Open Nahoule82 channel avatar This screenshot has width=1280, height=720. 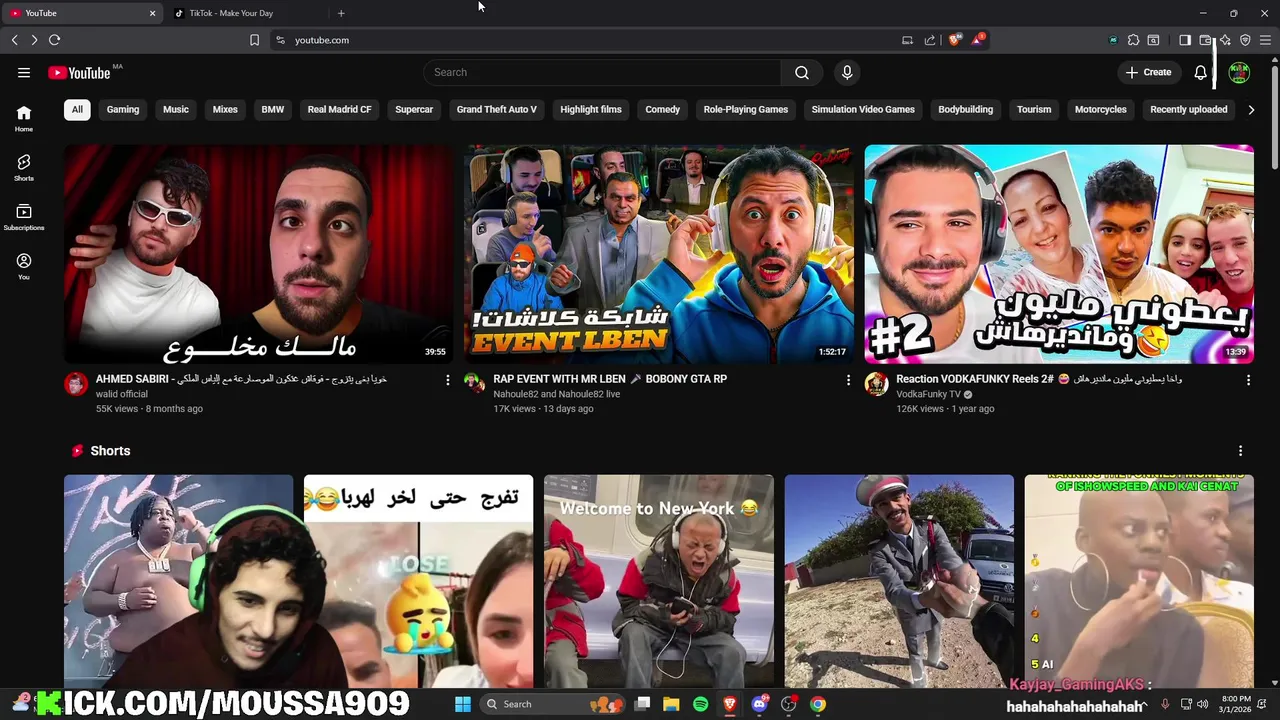point(475,384)
